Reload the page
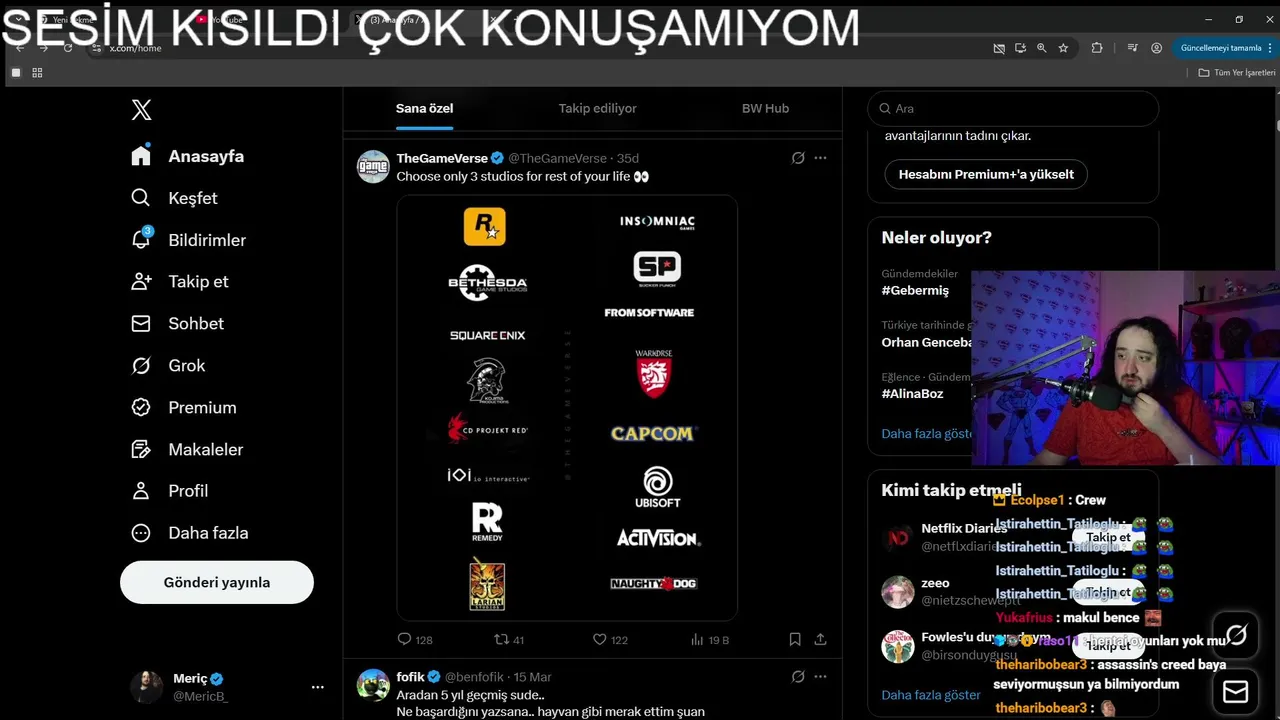 pos(68,48)
